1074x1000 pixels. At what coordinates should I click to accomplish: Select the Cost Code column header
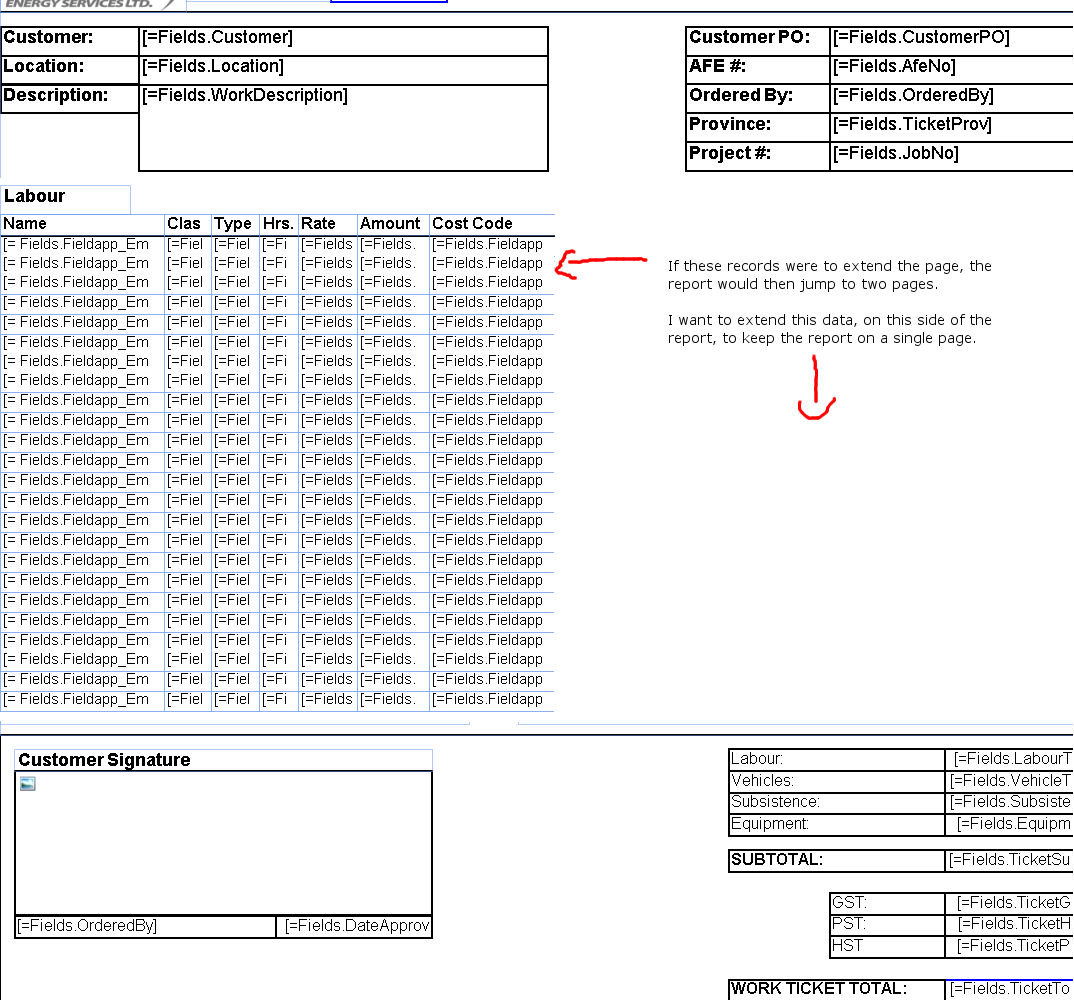[x=492, y=224]
